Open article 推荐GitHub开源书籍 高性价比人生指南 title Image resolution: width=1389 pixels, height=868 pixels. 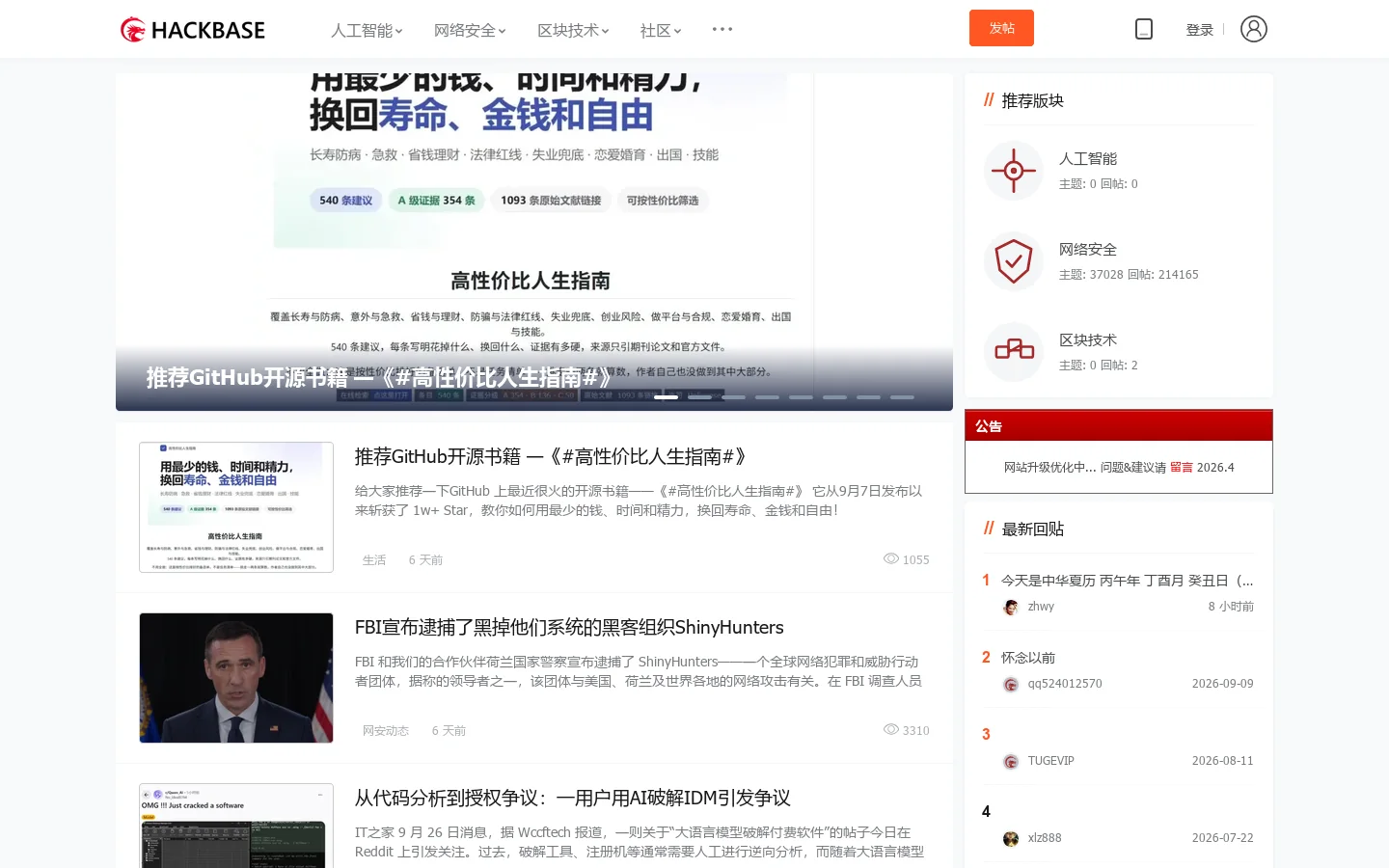pos(551,456)
